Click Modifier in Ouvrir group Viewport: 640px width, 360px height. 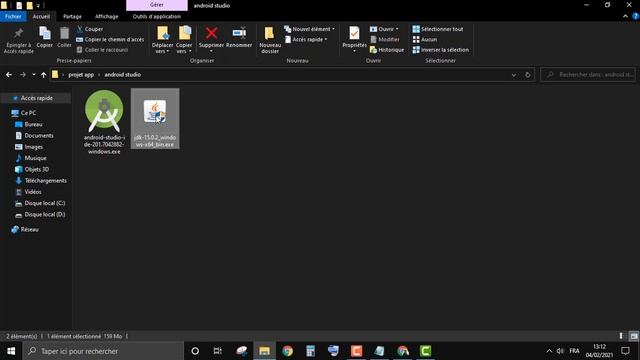(x=384, y=40)
